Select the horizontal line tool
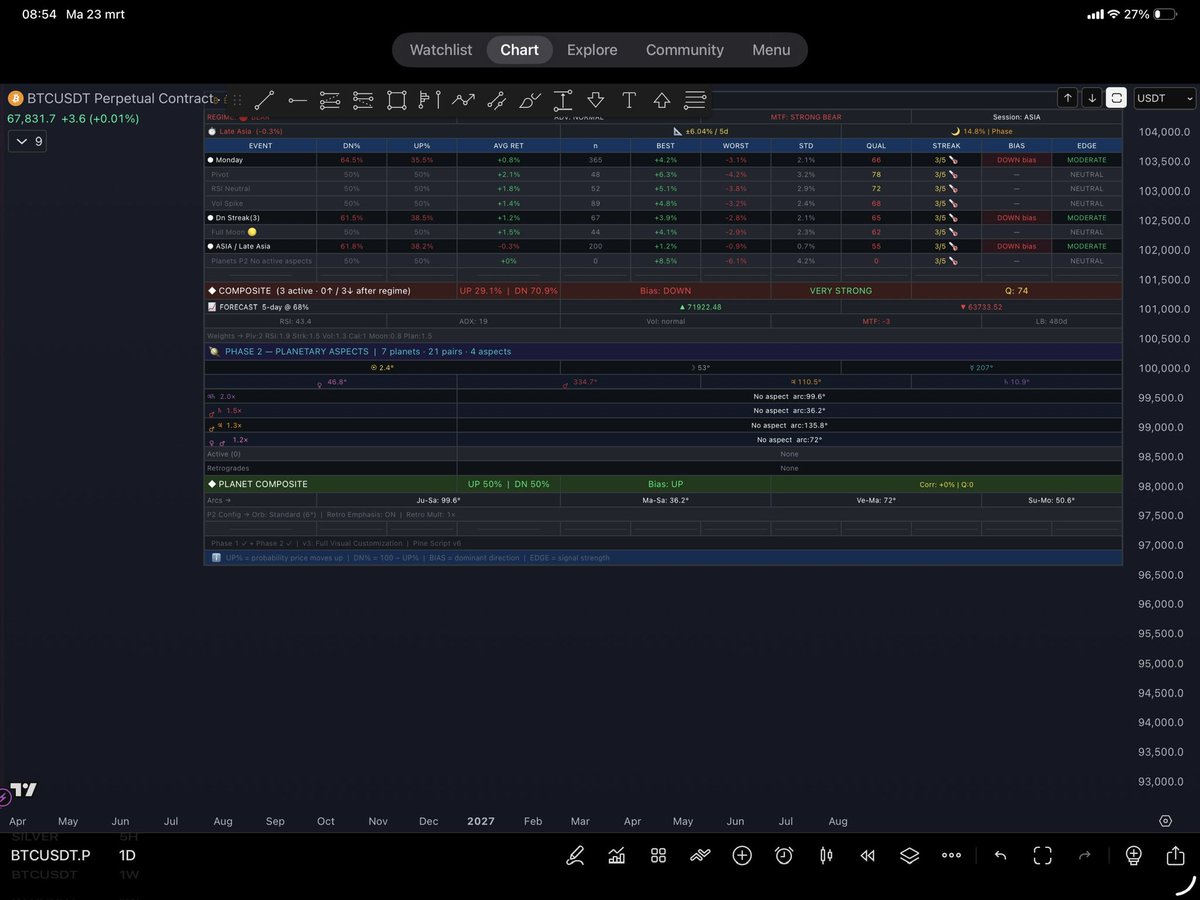Screen dimensions: 1200x900 tap(297, 100)
